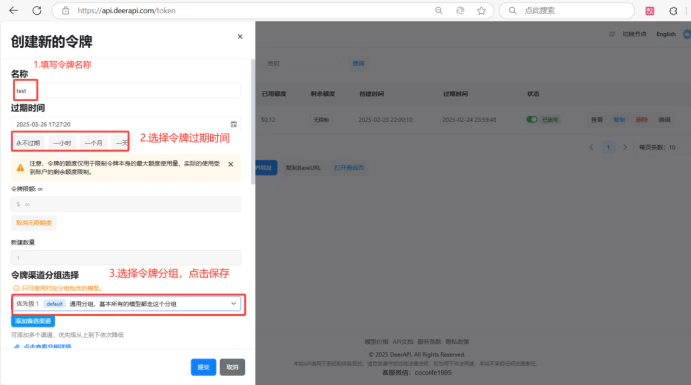This screenshot has height=385, width=691.
Task: Click the 无限制 tag in token row
Action: (x=321, y=120)
